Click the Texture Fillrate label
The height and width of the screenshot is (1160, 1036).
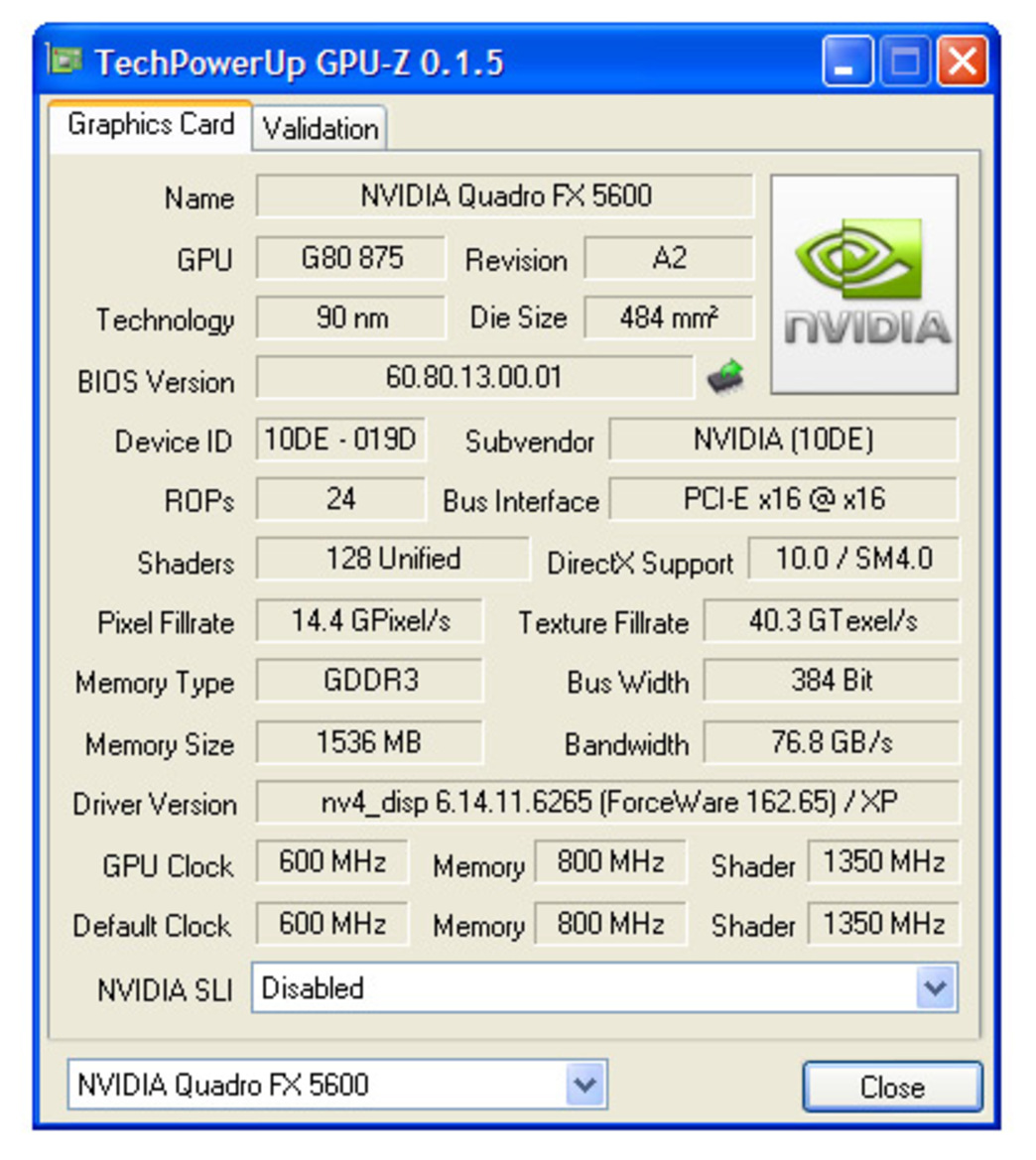(603, 623)
